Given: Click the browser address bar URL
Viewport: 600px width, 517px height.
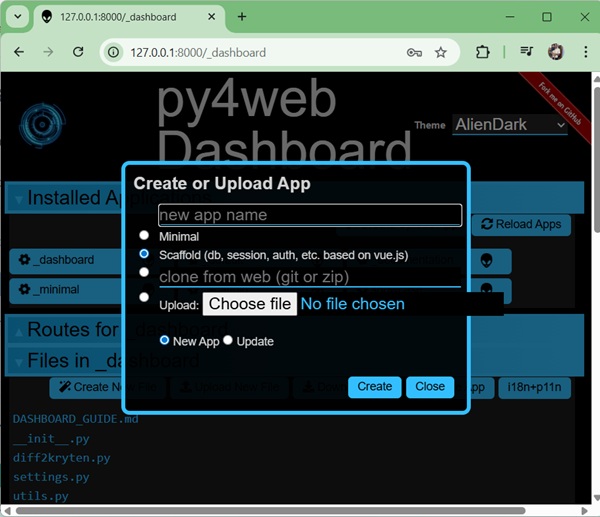Looking at the screenshot, I should (198, 52).
